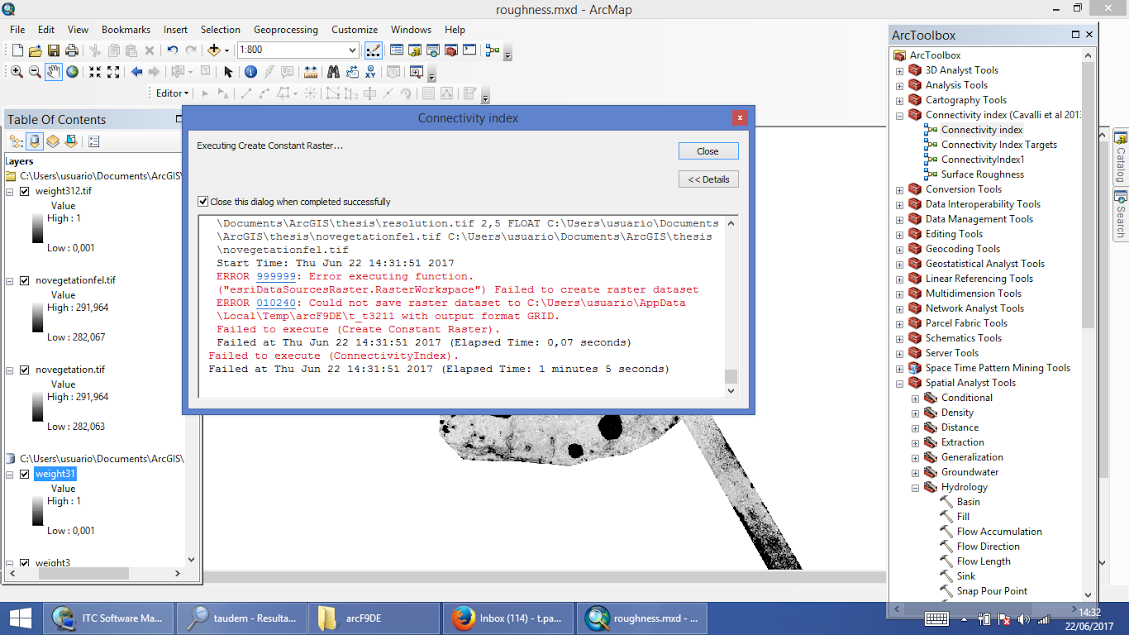Click the Close button in Connectivity index dialog
This screenshot has width=1129, height=635.
[x=708, y=150]
